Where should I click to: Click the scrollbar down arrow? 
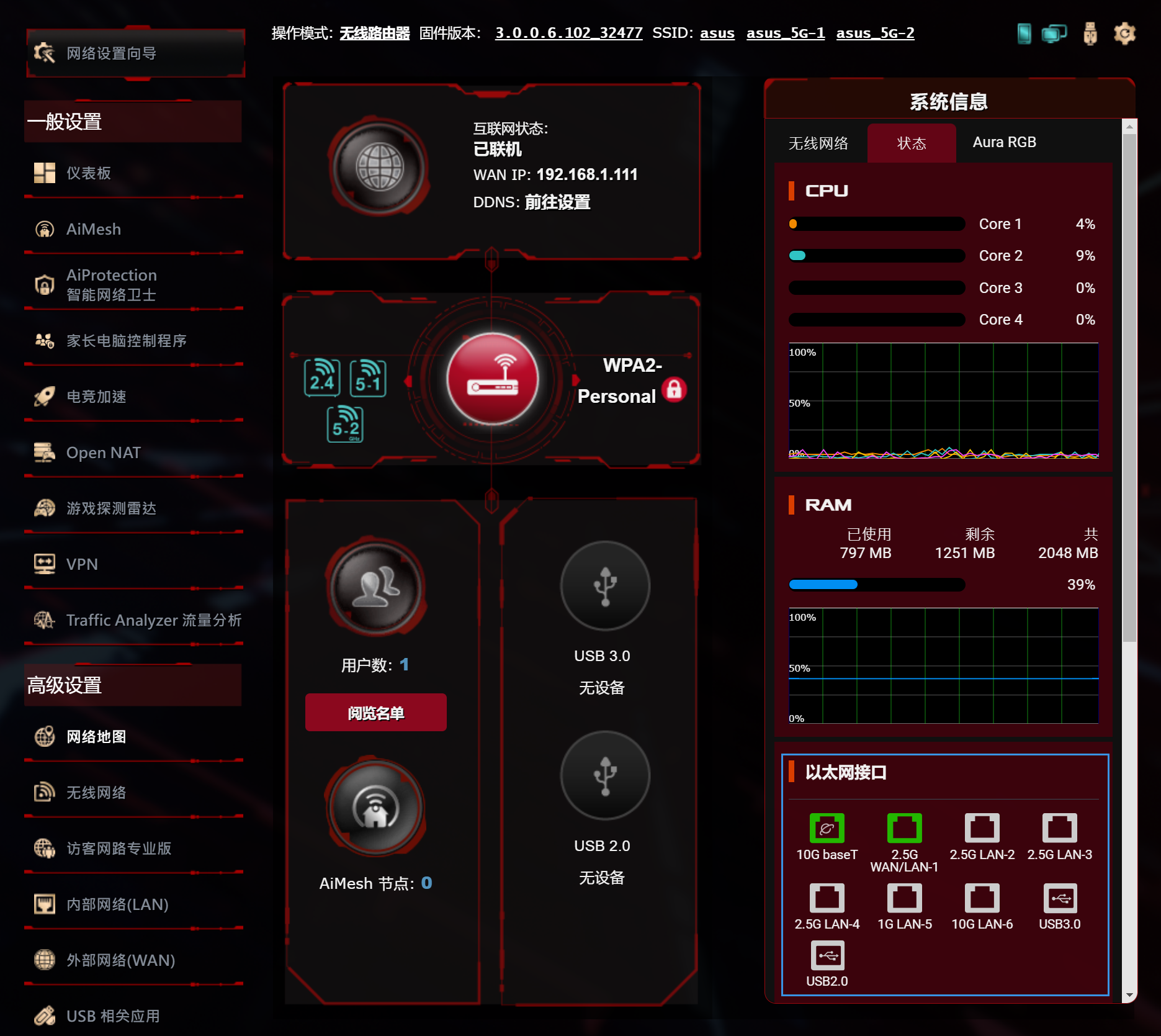click(x=1129, y=995)
